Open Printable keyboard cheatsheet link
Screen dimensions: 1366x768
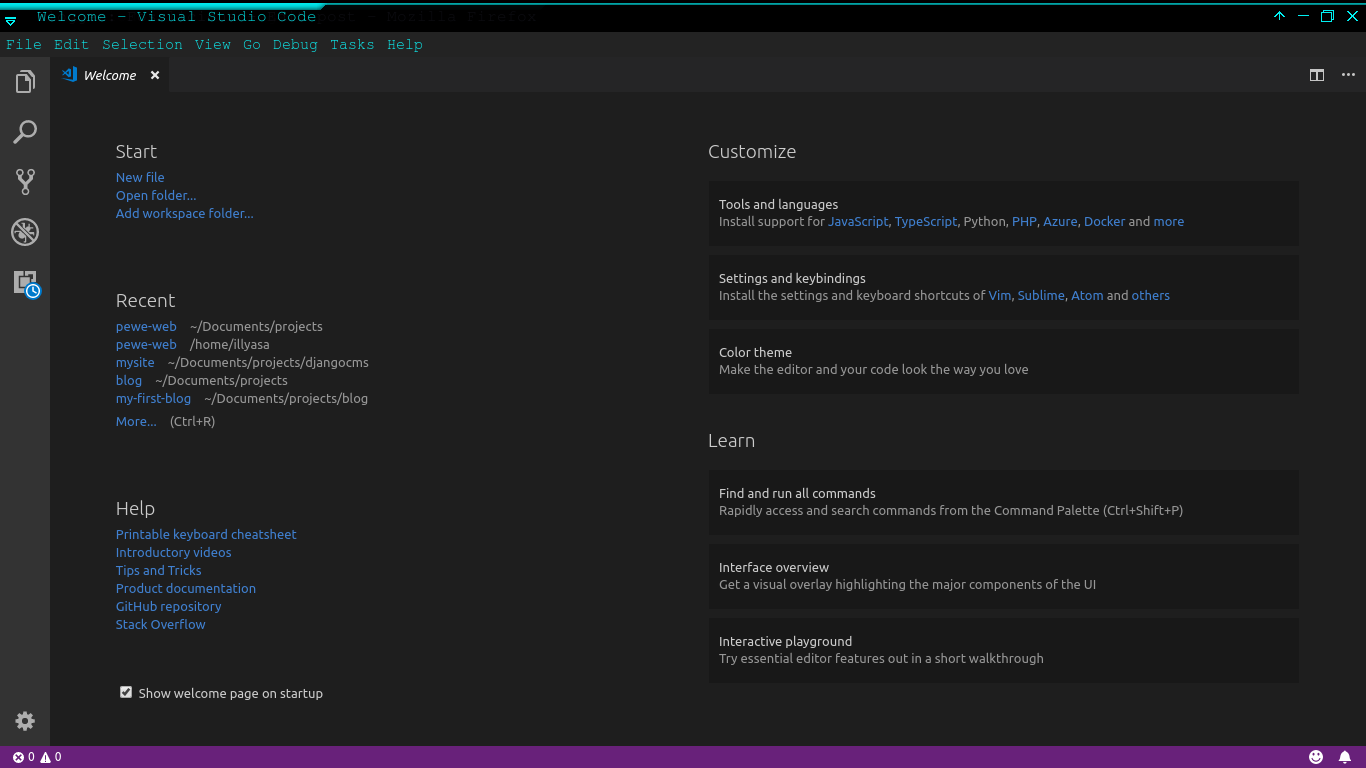[206, 534]
